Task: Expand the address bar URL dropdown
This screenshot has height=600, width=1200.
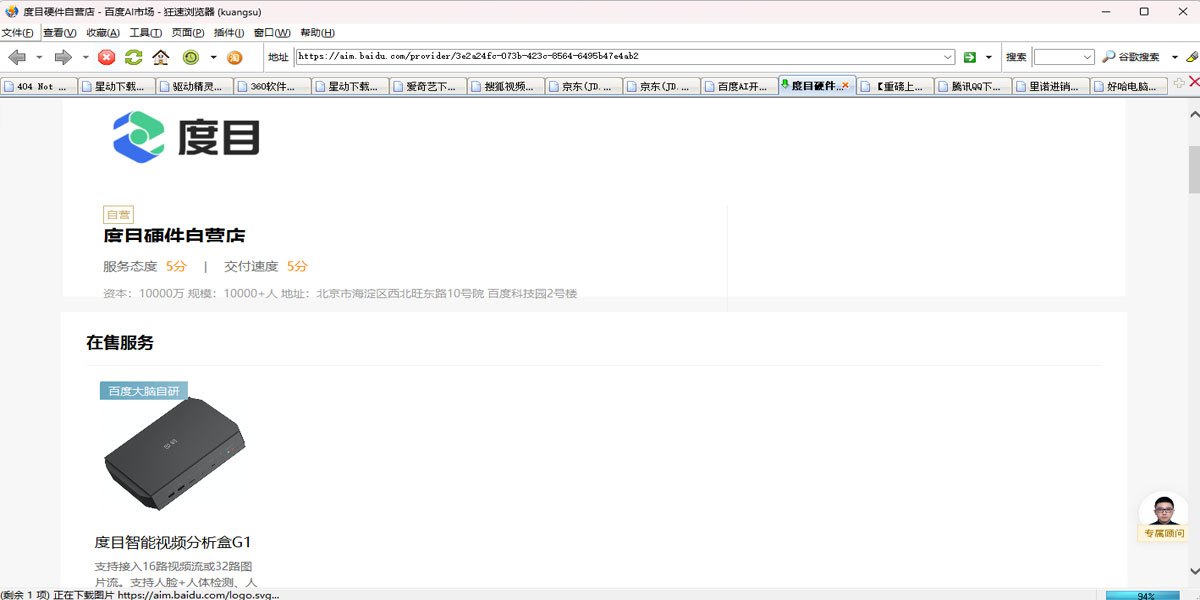Action: pos(946,57)
